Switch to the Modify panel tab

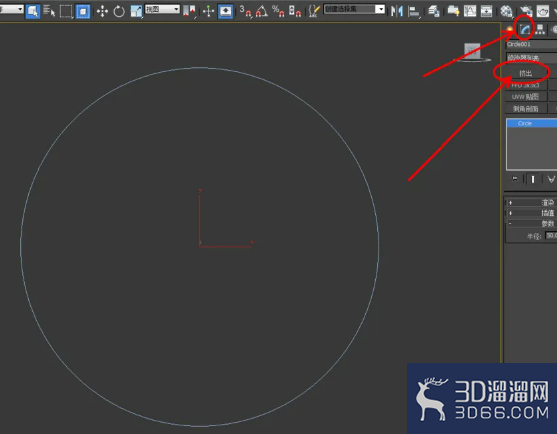pos(525,30)
